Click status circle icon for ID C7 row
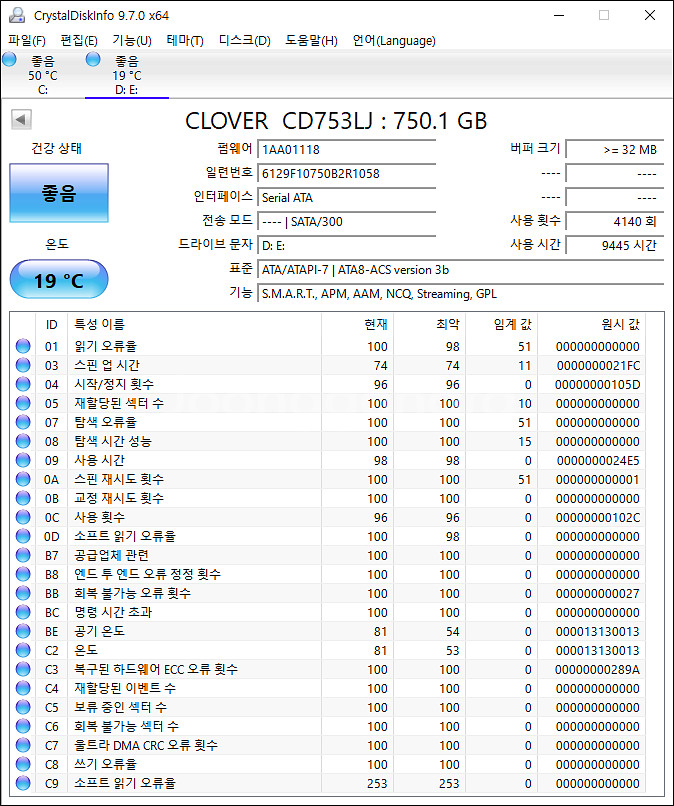Screen dimensions: 674x806 (23, 745)
